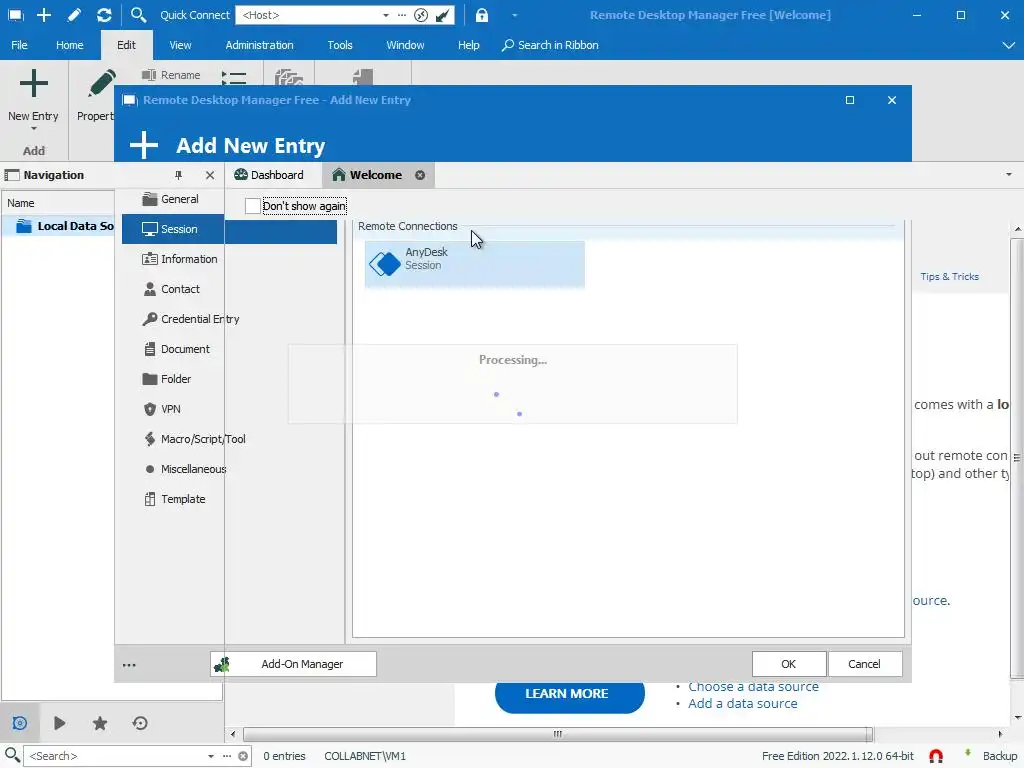Select Session category in sidebar
The image size is (1024, 768).
click(x=229, y=229)
